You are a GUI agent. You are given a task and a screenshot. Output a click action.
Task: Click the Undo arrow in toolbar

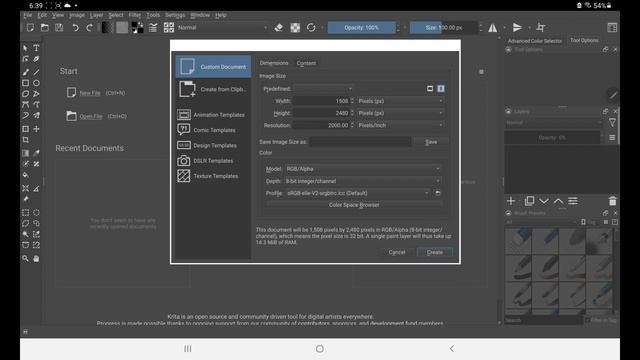[75, 28]
